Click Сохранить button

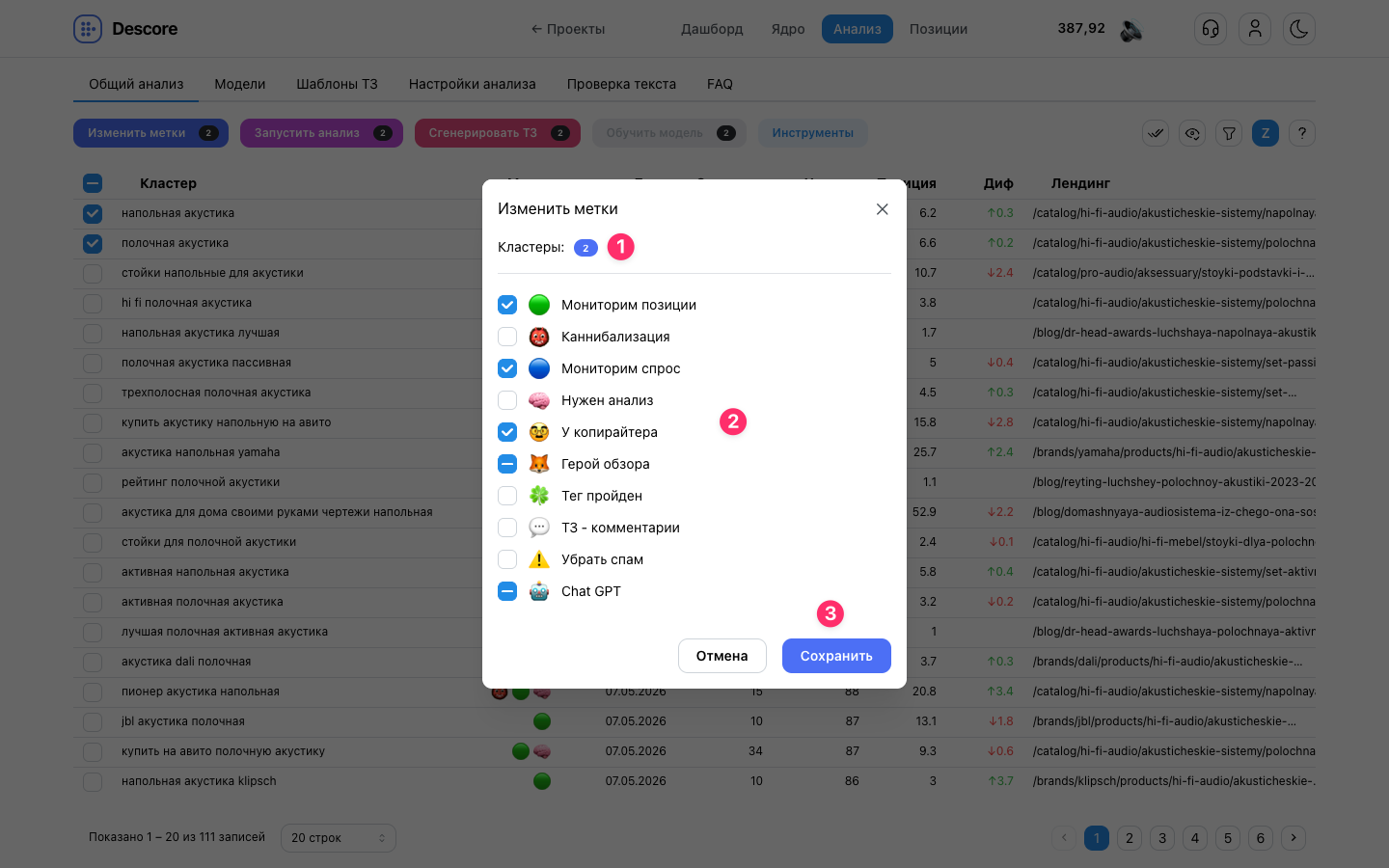836,656
